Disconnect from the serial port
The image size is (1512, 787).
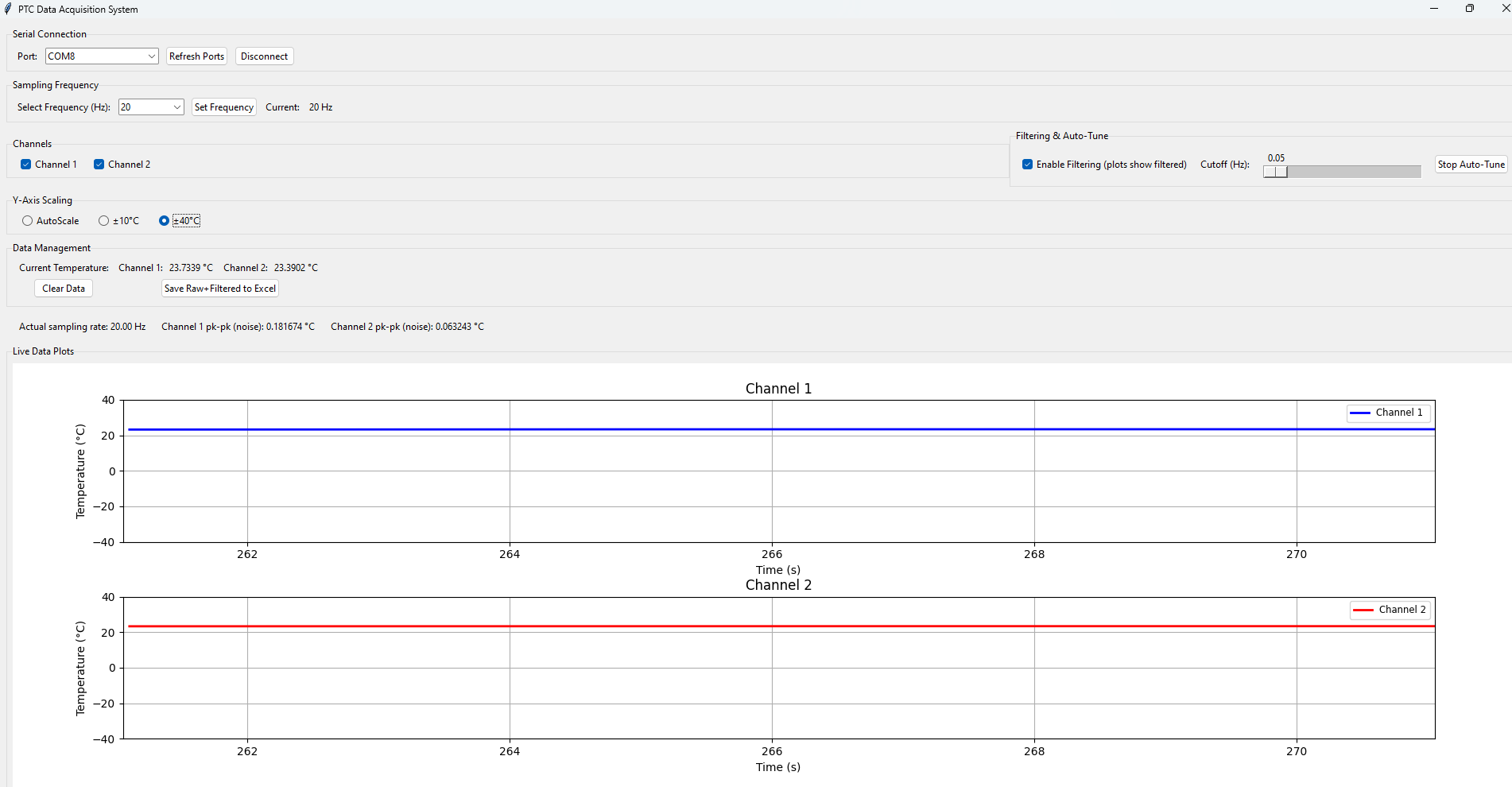tap(264, 56)
